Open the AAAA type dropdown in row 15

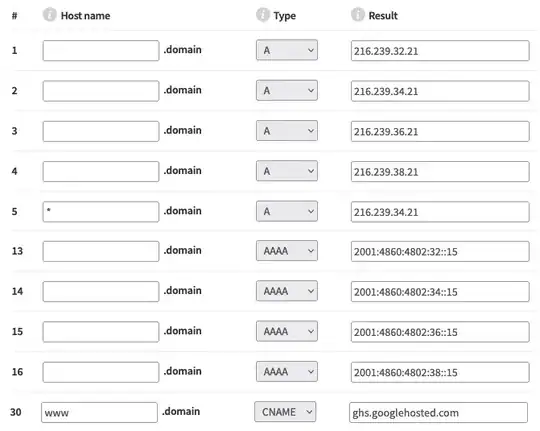click(287, 331)
